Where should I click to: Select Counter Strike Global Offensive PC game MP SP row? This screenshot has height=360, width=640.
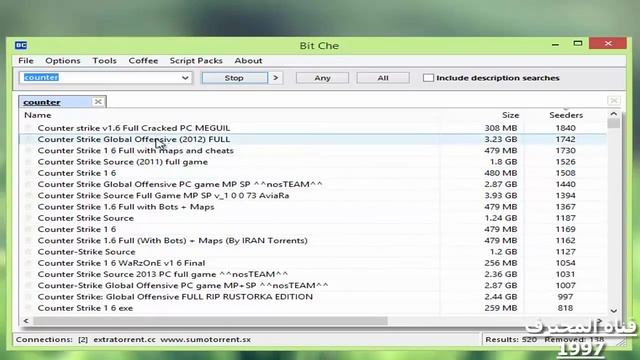313,184
